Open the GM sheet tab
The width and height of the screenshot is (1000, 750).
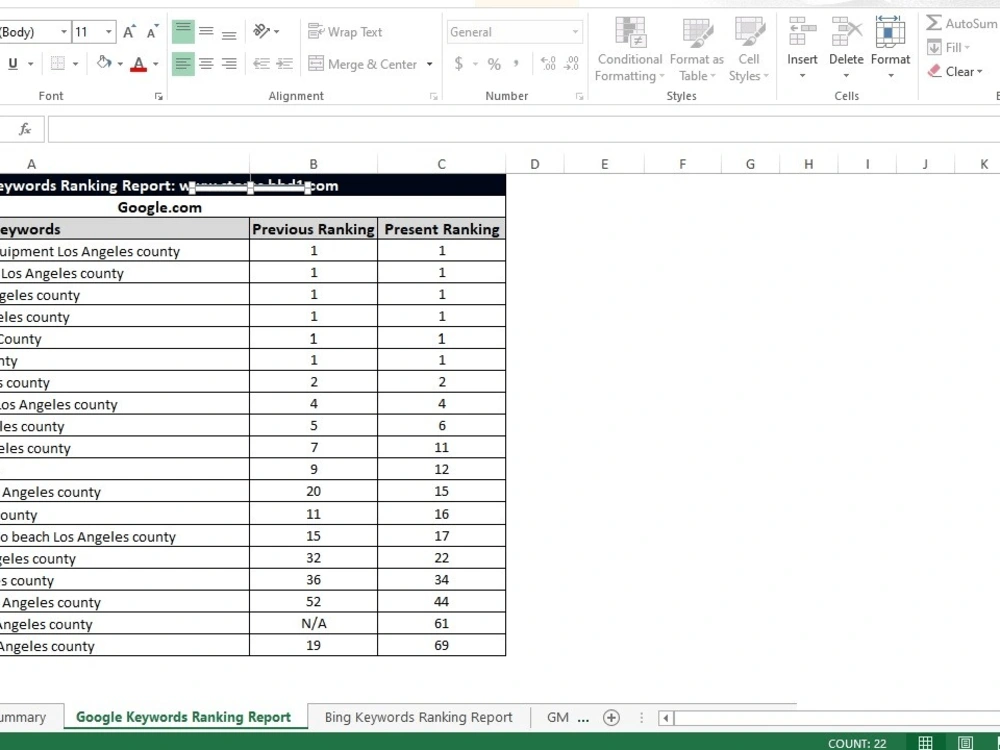(558, 717)
